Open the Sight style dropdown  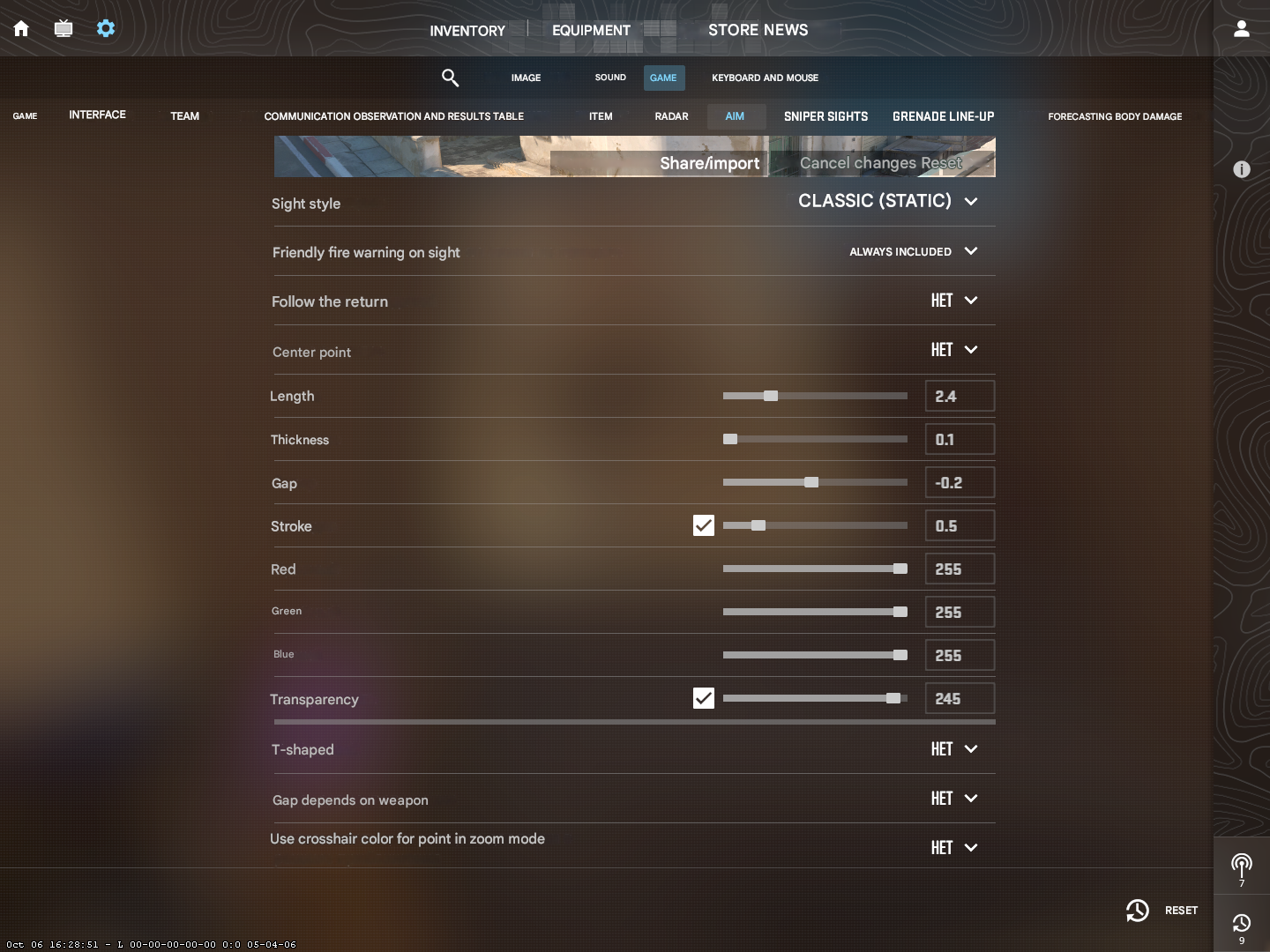click(x=887, y=202)
